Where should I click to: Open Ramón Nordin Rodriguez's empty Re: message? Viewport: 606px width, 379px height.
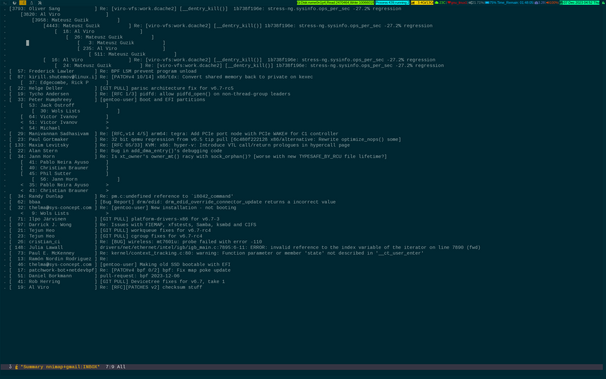click(x=59, y=259)
